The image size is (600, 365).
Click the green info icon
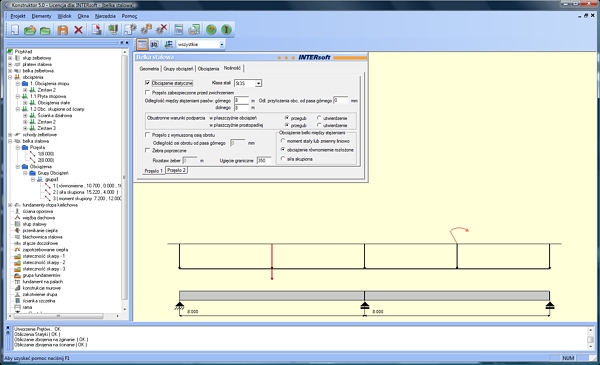(227, 29)
